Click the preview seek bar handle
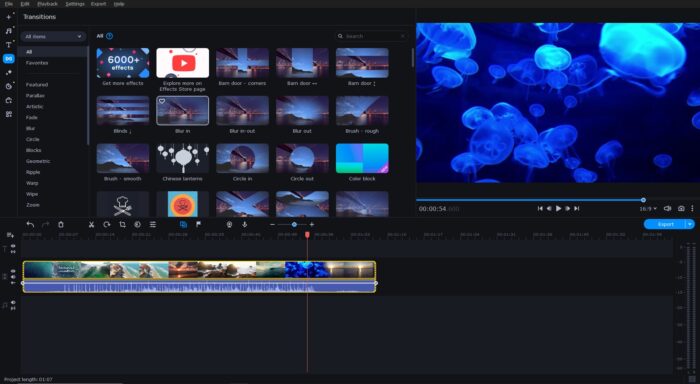 pos(643,200)
